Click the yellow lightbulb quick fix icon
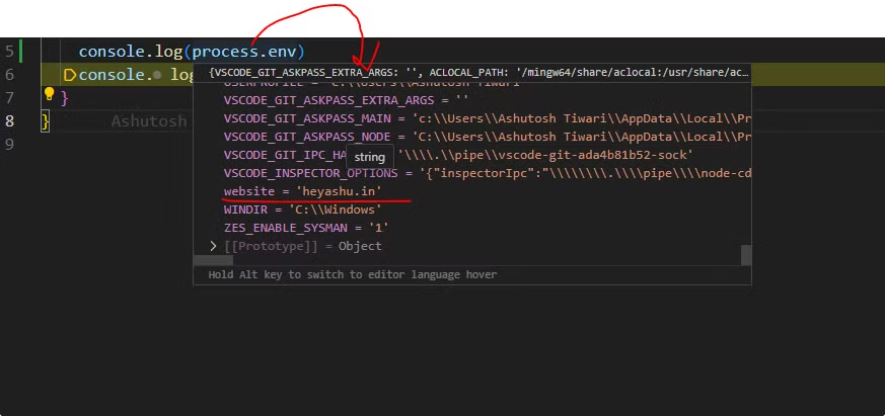The image size is (894, 420). point(48,94)
